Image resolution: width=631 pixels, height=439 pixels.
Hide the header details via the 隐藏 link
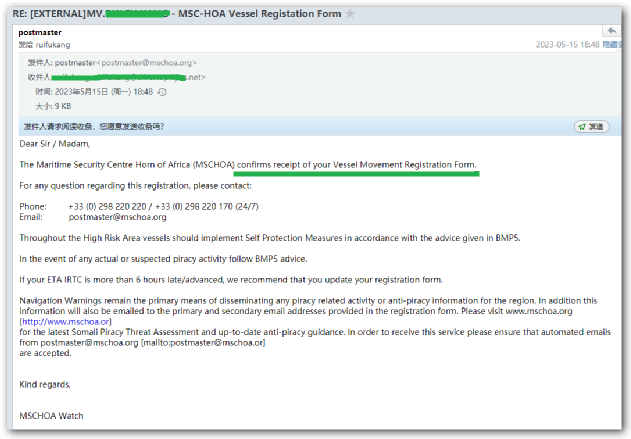612,44
